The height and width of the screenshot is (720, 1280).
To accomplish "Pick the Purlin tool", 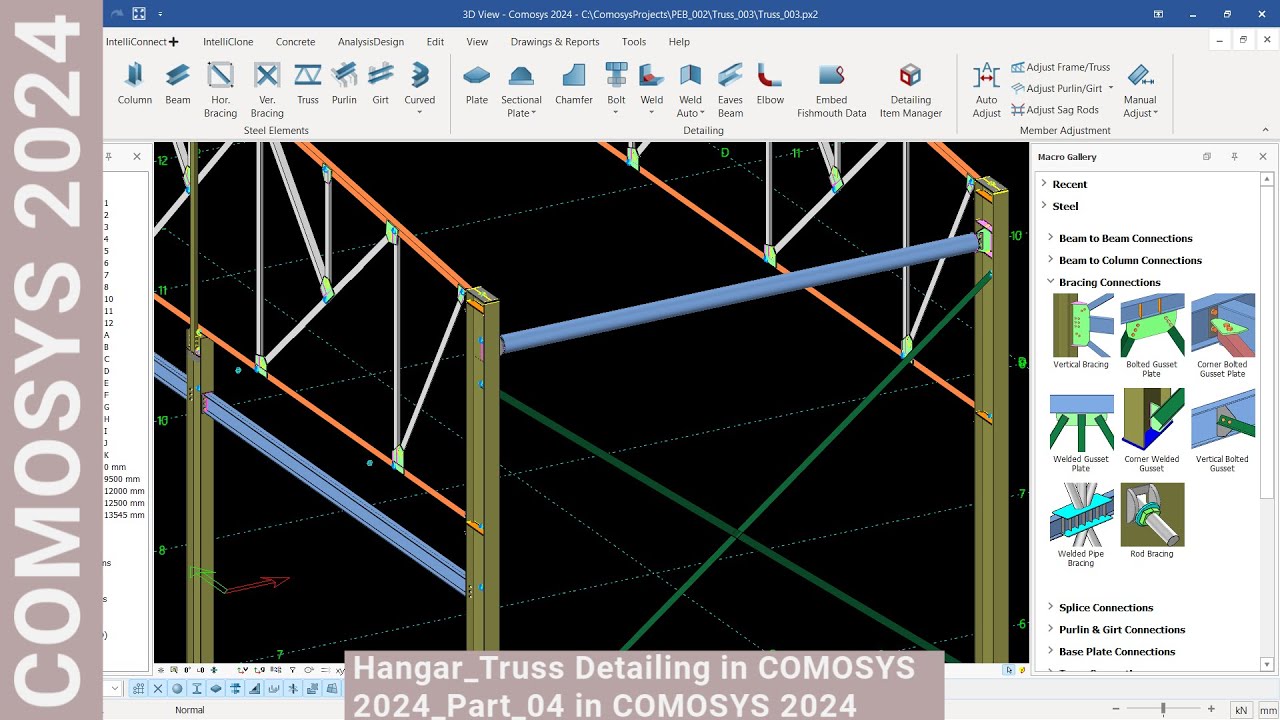I will coord(344,84).
